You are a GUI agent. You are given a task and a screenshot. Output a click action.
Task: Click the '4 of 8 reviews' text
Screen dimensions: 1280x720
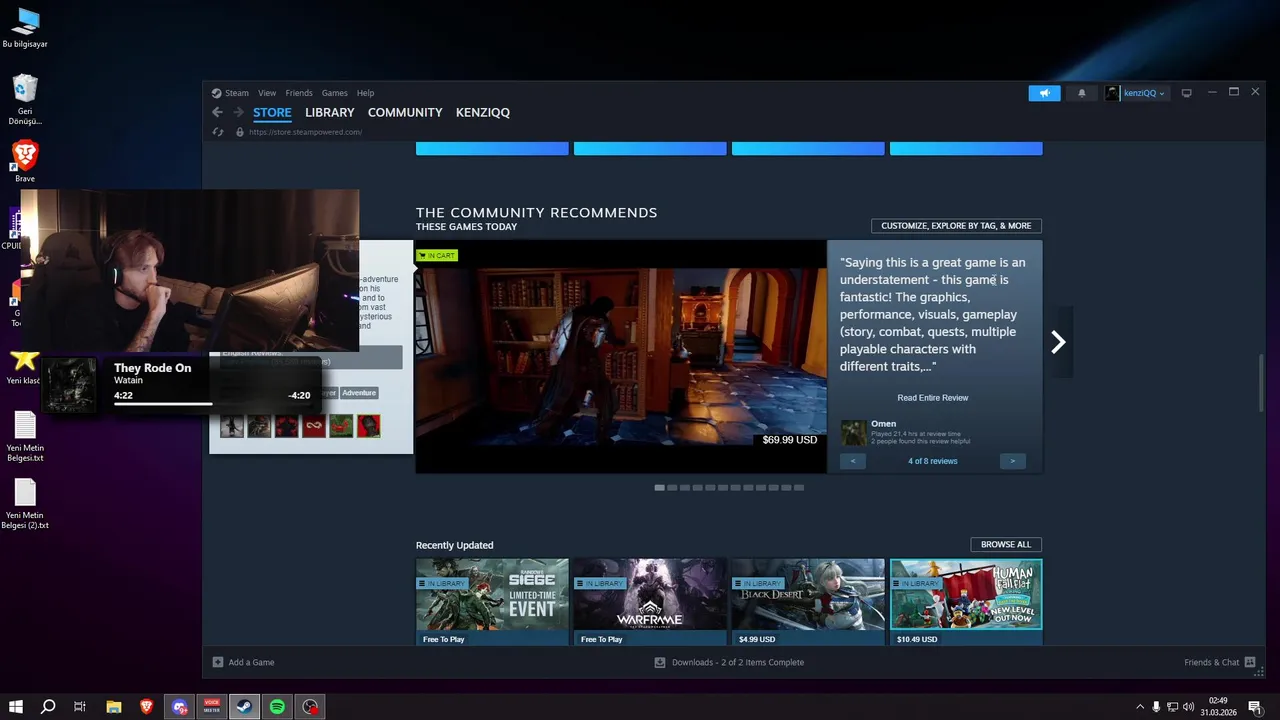tap(933, 461)
